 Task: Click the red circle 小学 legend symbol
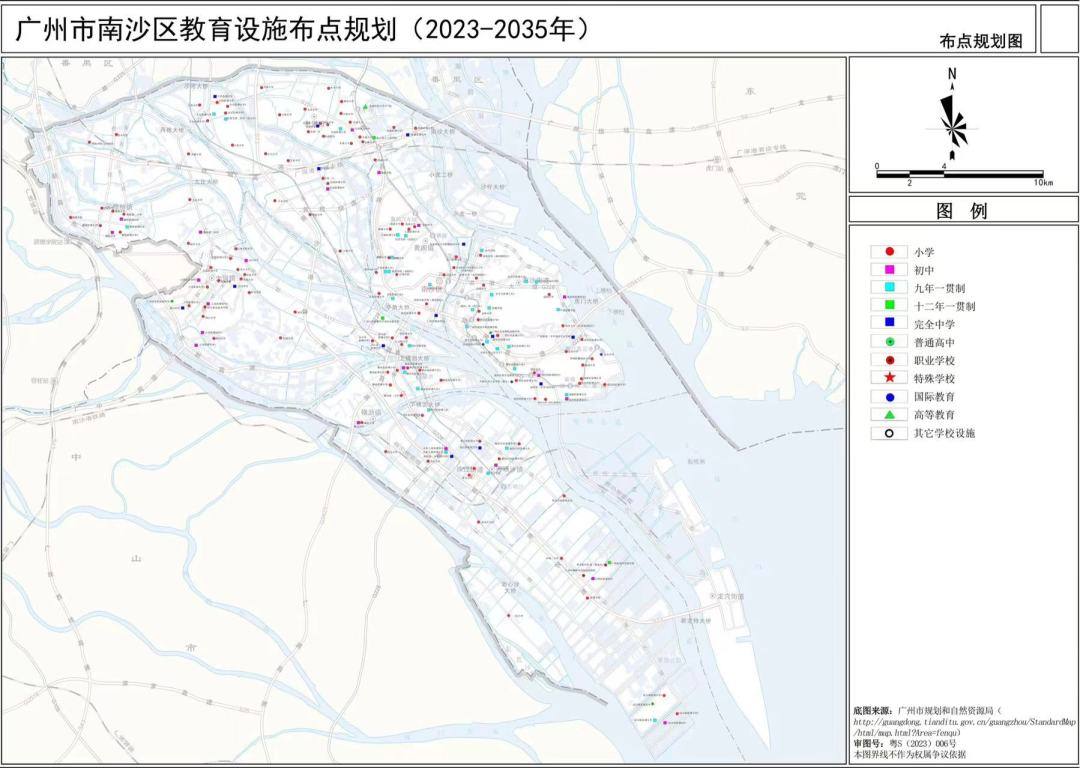[889, 252]
